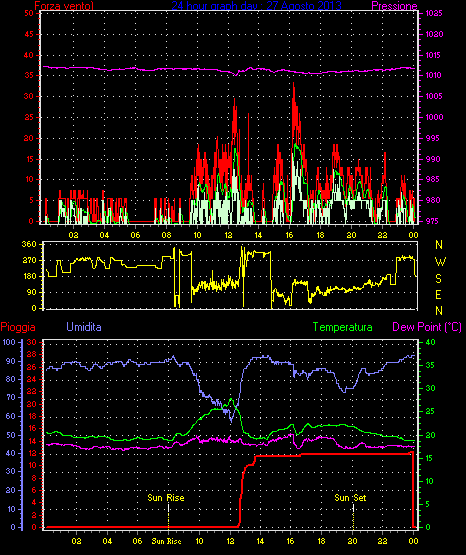466x555 pixels.
Task: Click the '985' pressure axis value
Action: [x=432, y=179]
